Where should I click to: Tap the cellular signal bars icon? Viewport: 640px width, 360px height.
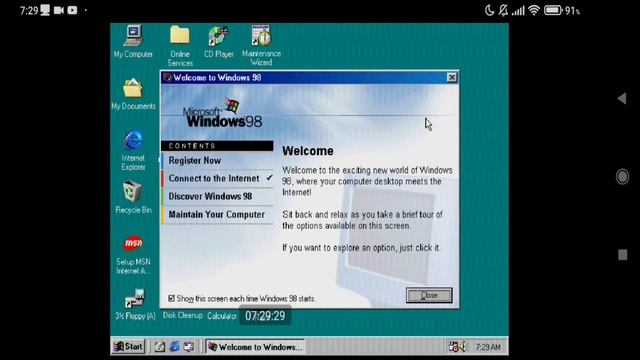tap(518, 10)
